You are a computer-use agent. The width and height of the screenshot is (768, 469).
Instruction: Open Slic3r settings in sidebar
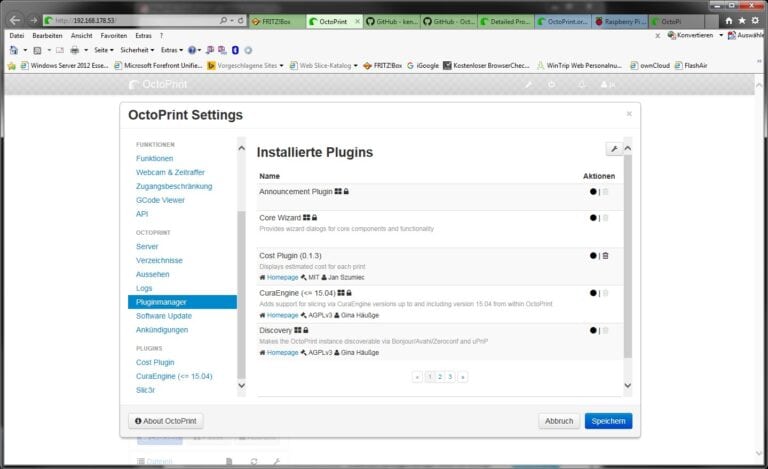pos(145,390)
